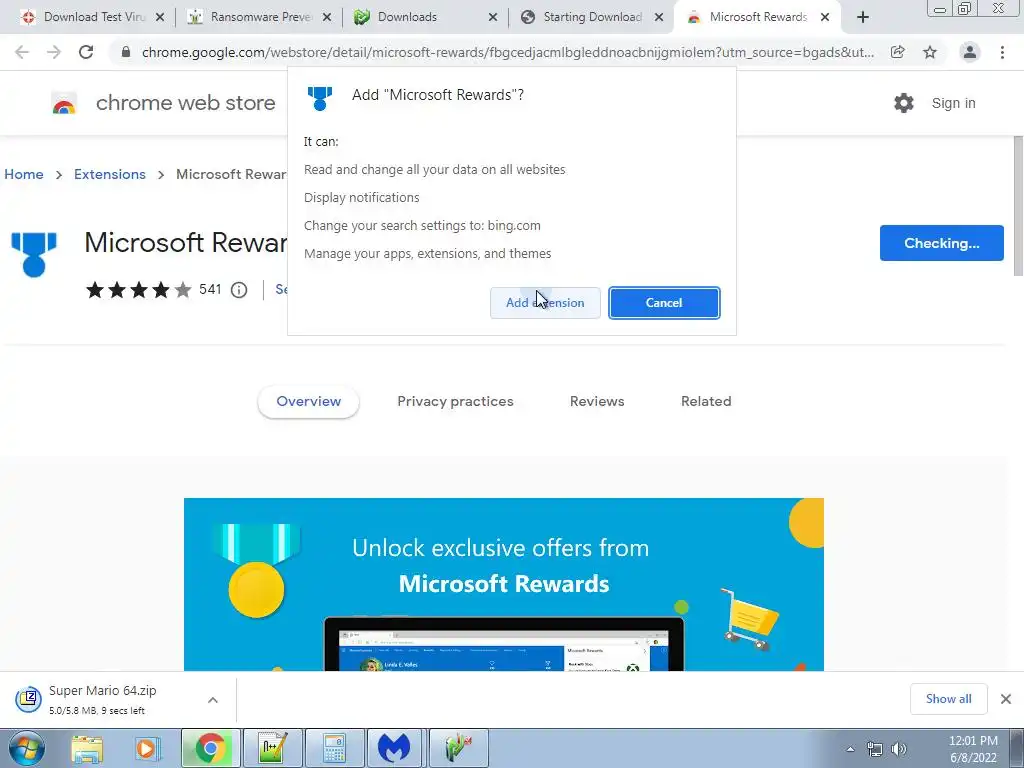Show hidden system tray icons
Screen dimensions: 1024x768
coord(850,749)
